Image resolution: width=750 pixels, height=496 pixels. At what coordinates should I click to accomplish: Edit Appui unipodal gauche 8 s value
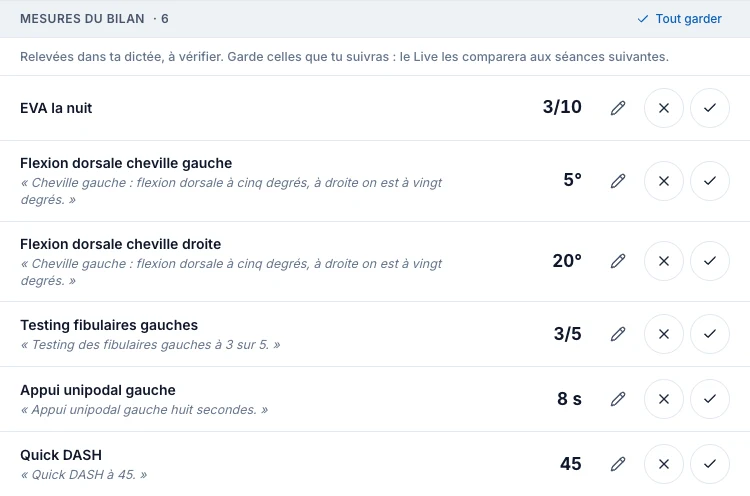618,399
